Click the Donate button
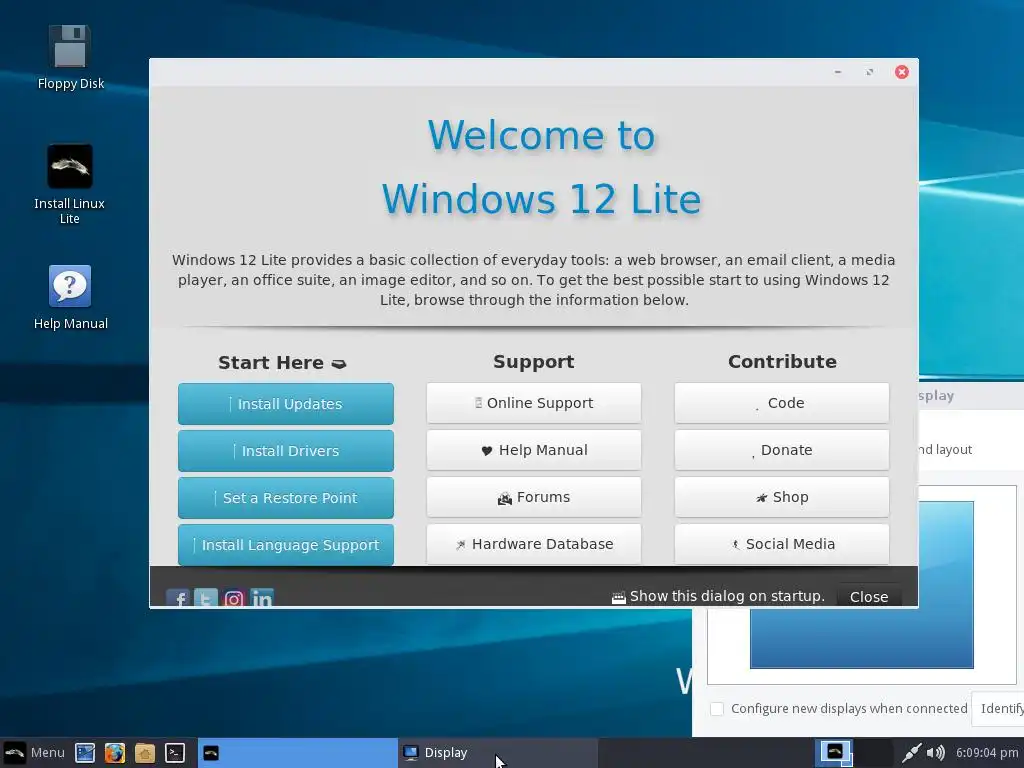This screenshot has height=768, width=1024. coord(782,450)
